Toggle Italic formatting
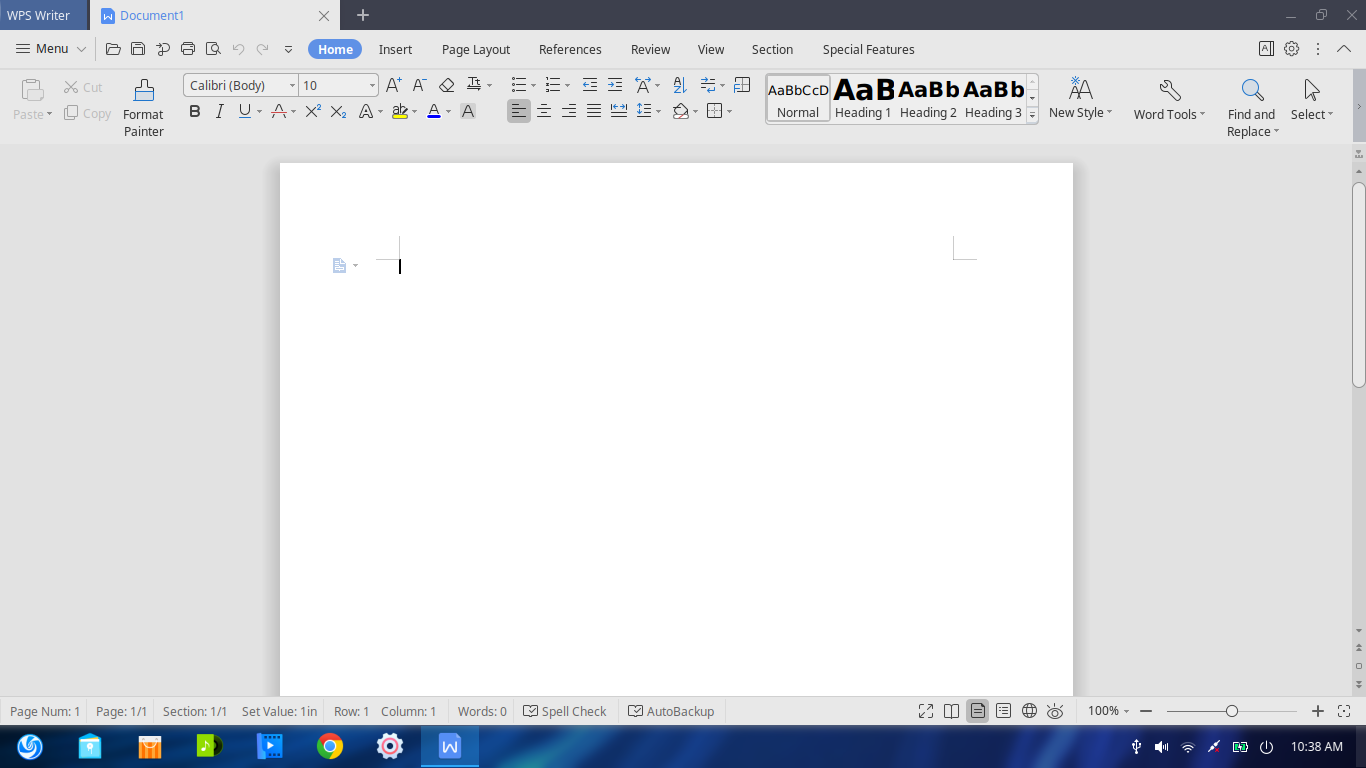This screenshot has height=768, width=1366. (x=219, y=111)
